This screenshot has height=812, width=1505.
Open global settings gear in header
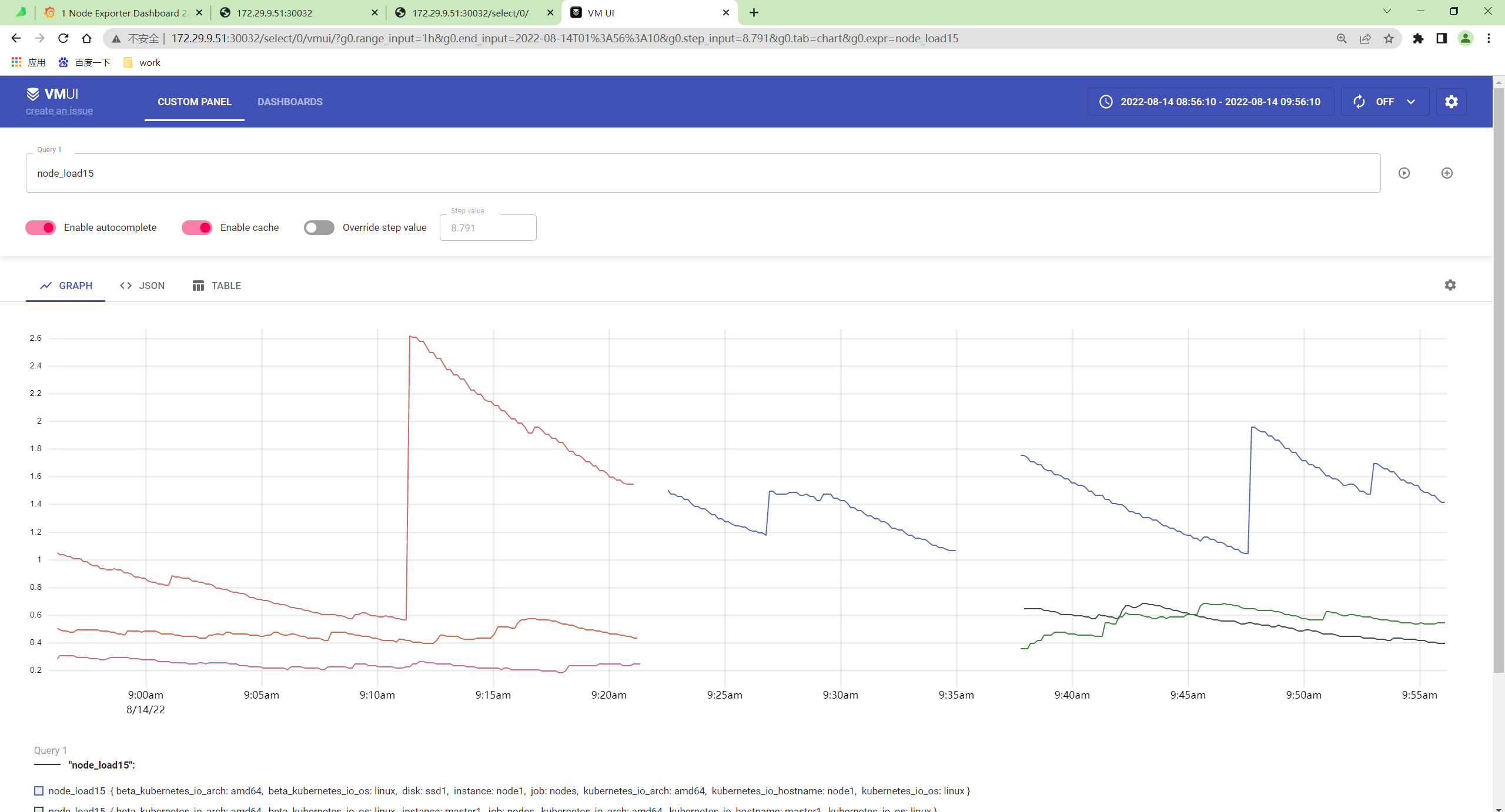pos(1451,102)
